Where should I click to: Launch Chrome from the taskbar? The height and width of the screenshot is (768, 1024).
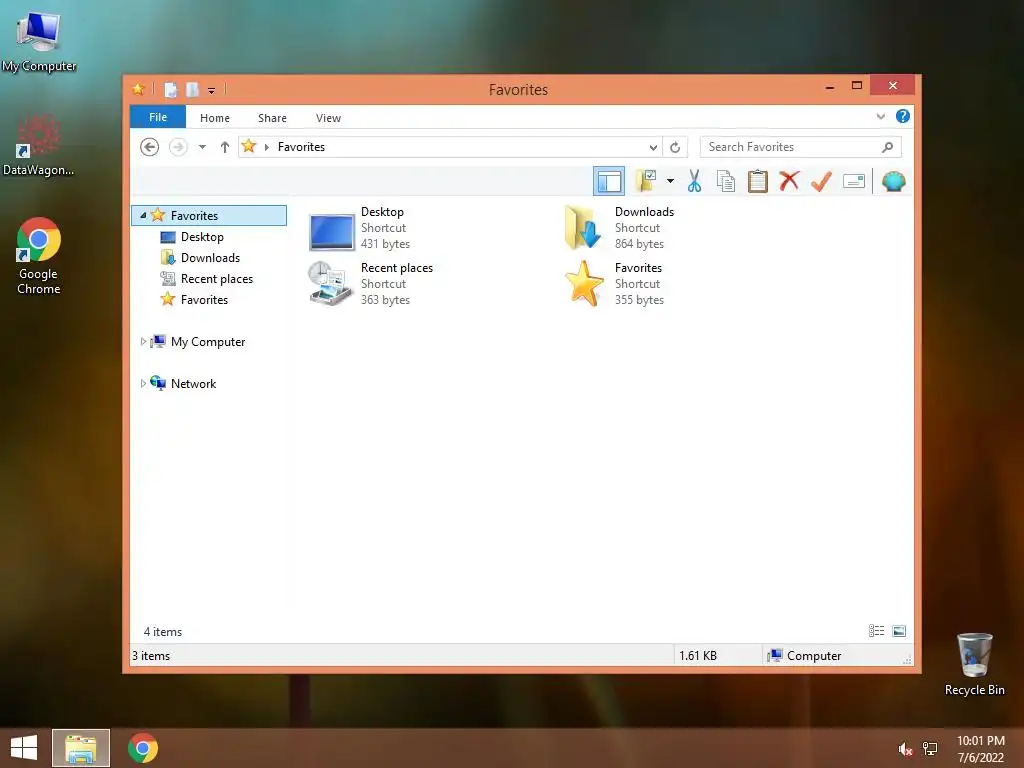point(143,748)
